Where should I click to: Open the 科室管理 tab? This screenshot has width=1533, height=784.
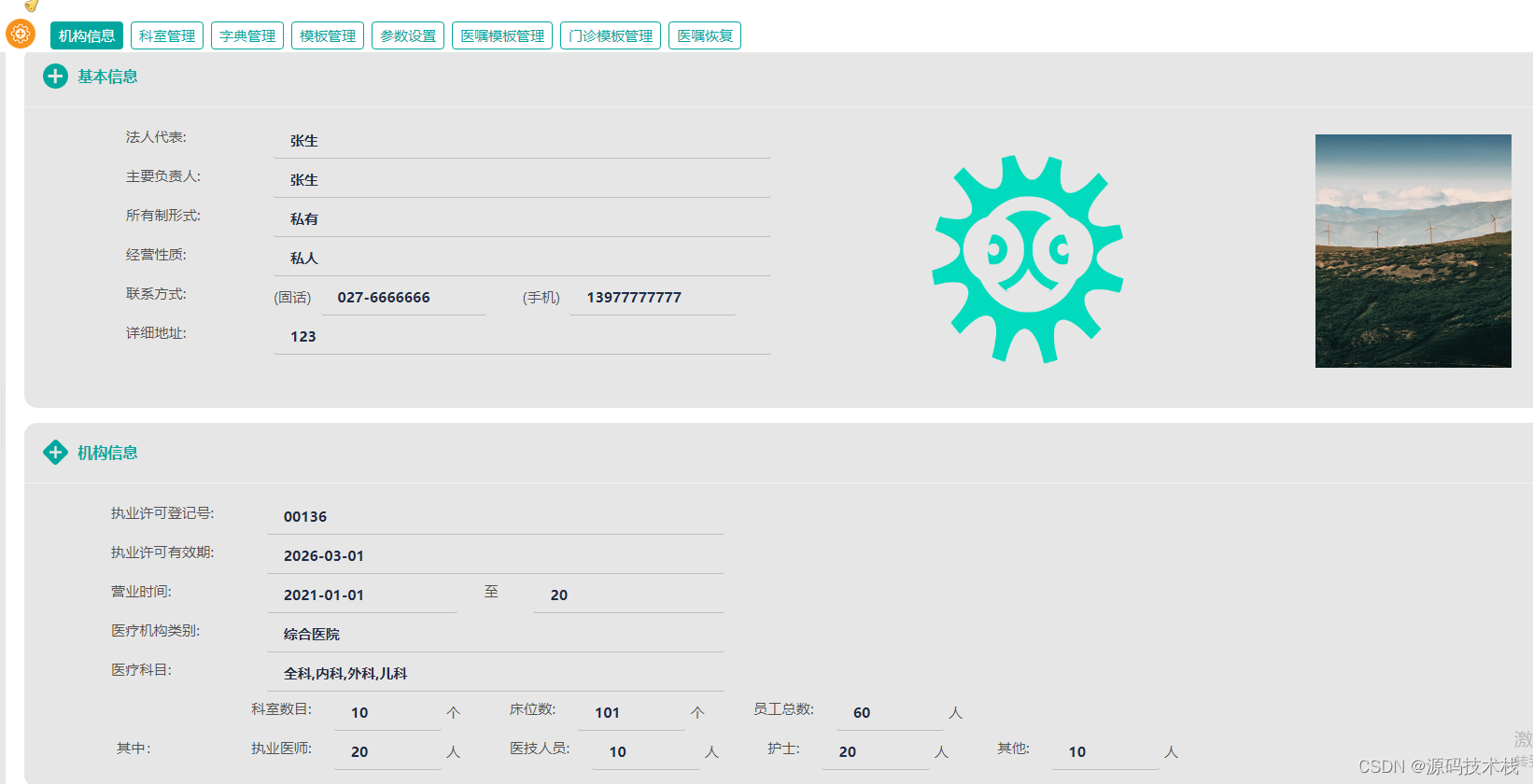167,35
